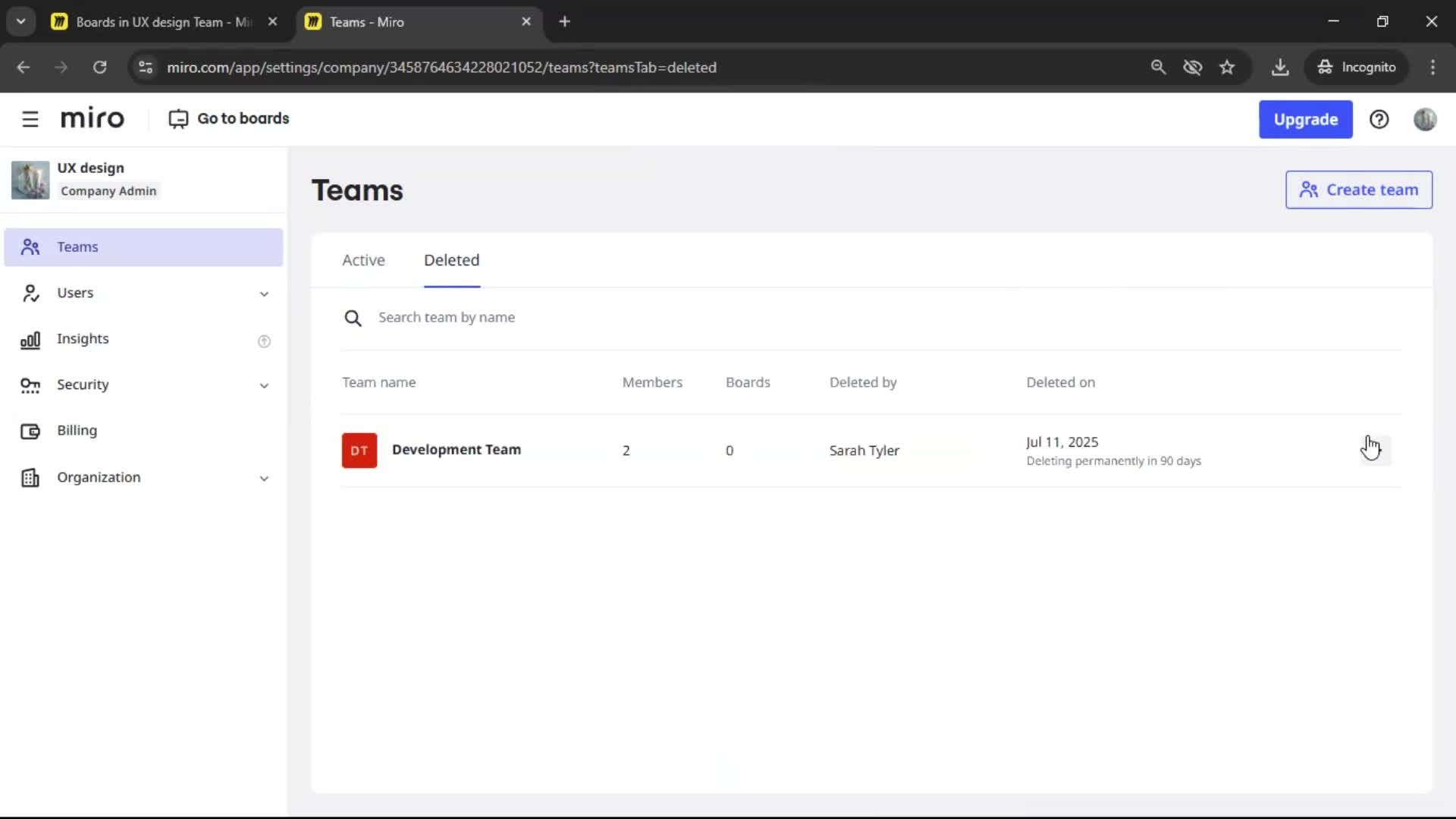The image size is (1456, 819).
Task: Switch to the Active tab
Action: (x=363, y=260)
